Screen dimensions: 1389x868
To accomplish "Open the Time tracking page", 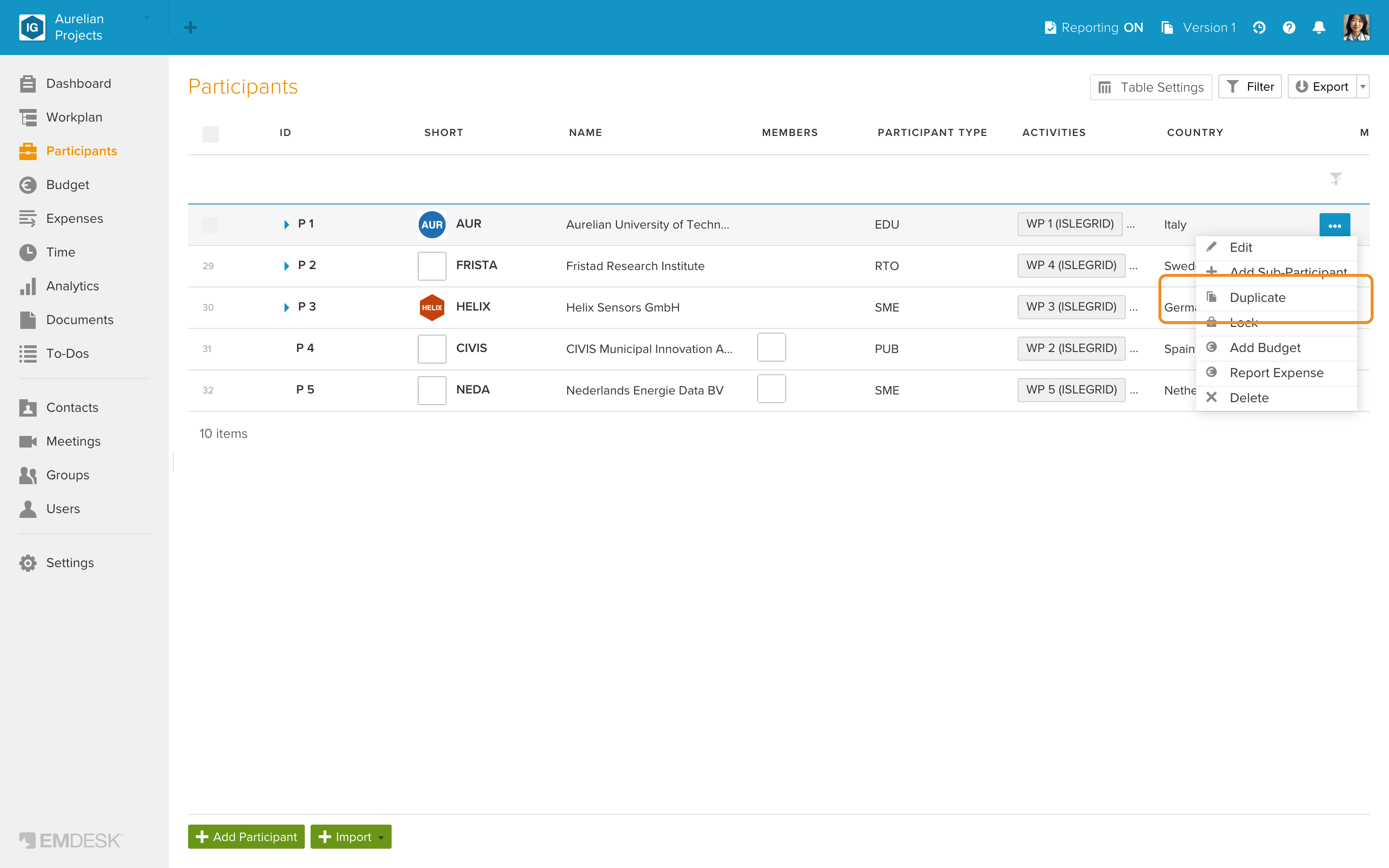I will pyautogui.click(x=47, y=252).
